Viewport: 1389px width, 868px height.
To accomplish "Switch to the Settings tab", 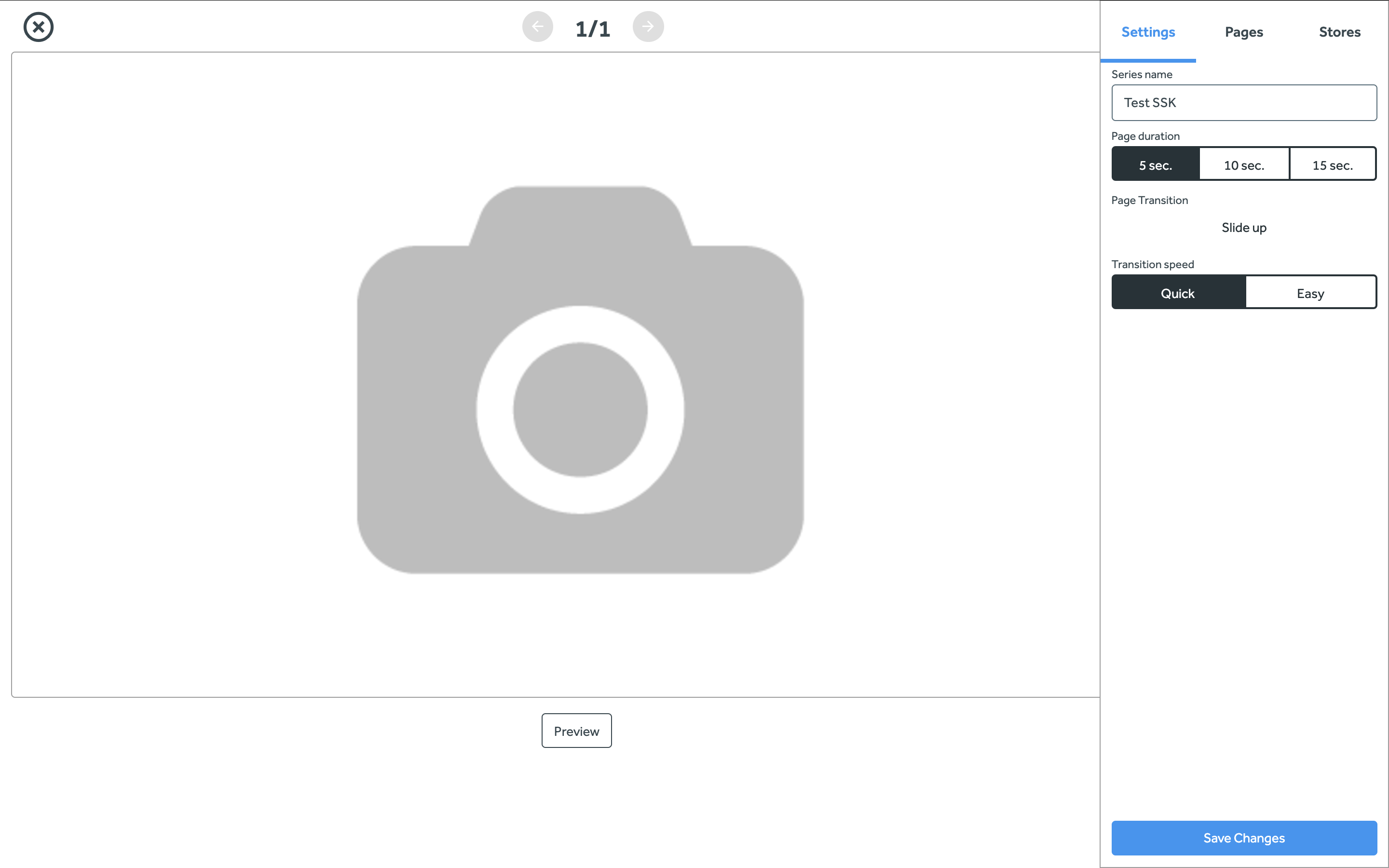I will pos(1148,32).
